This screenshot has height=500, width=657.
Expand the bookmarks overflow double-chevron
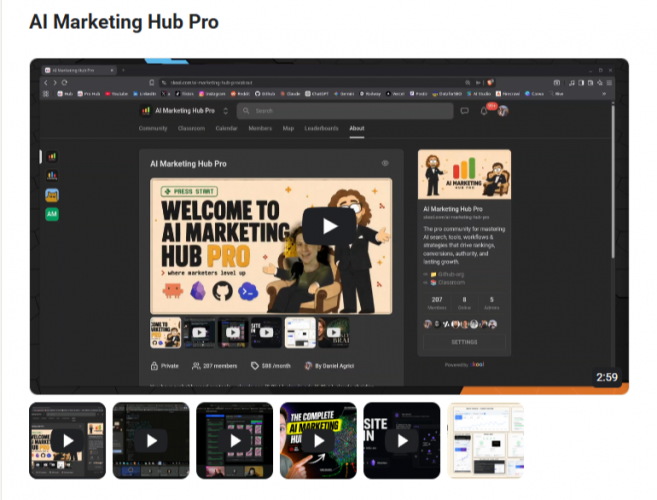604,94
